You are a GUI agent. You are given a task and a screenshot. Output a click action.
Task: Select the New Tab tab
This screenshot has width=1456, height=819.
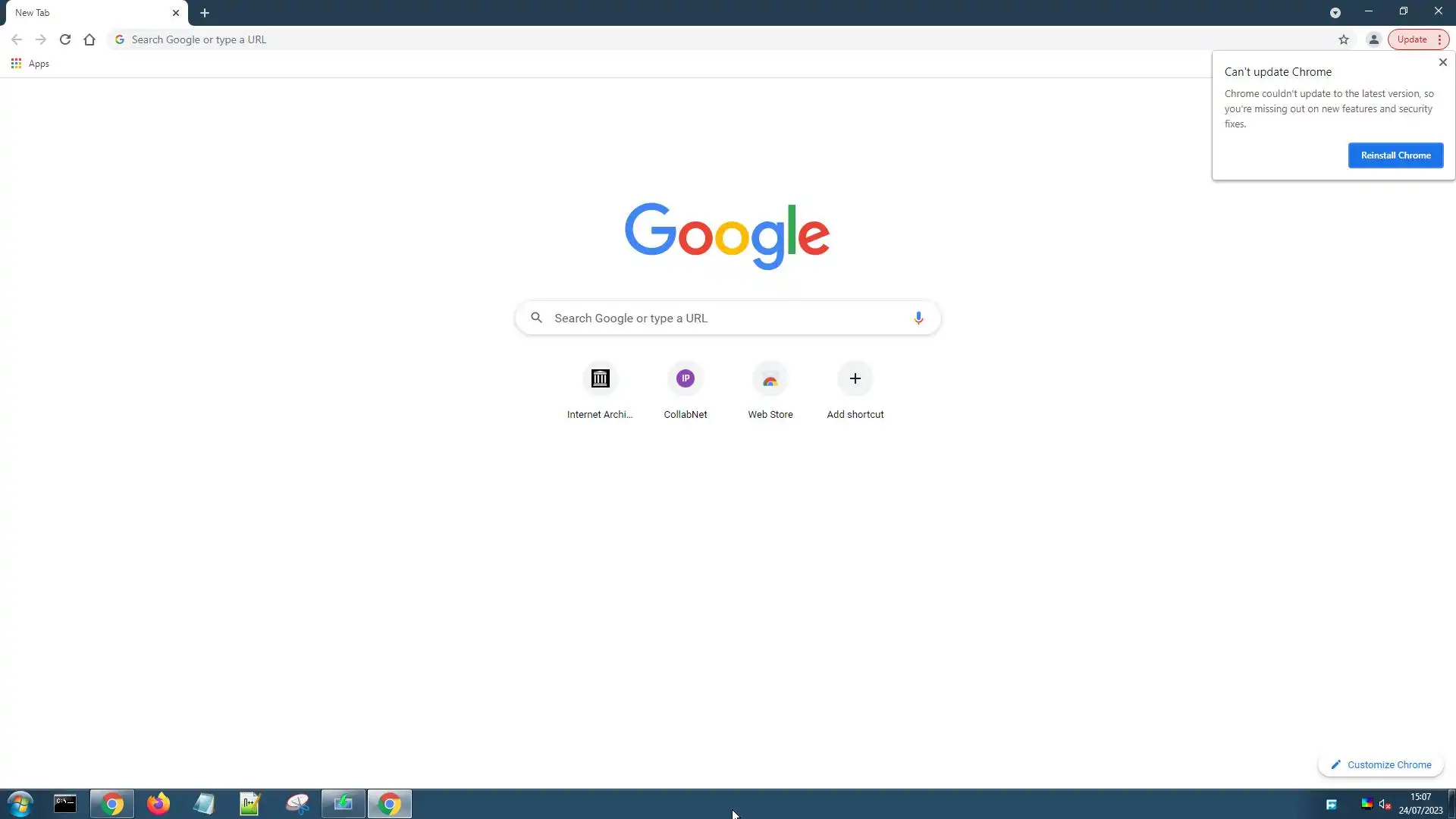91,13
